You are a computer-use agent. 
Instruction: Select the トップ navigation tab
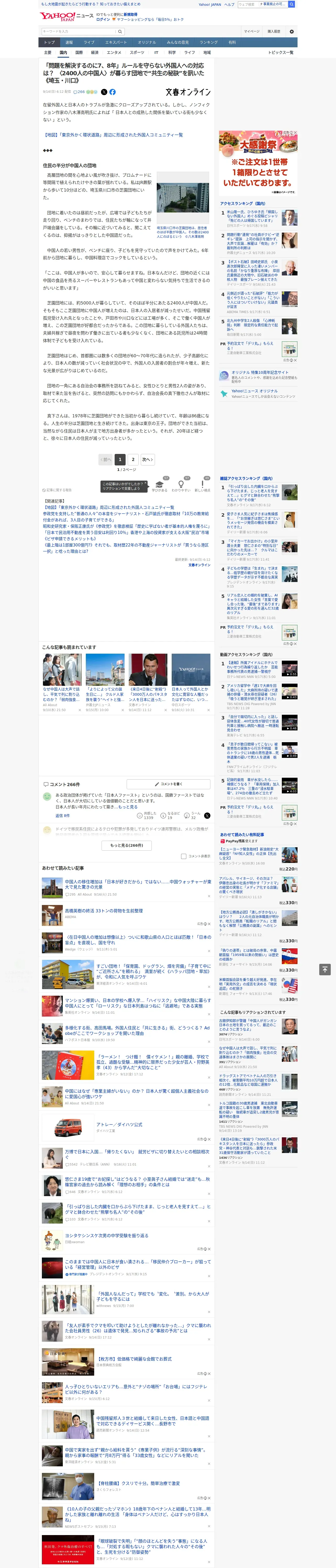(x=49, y=43)
